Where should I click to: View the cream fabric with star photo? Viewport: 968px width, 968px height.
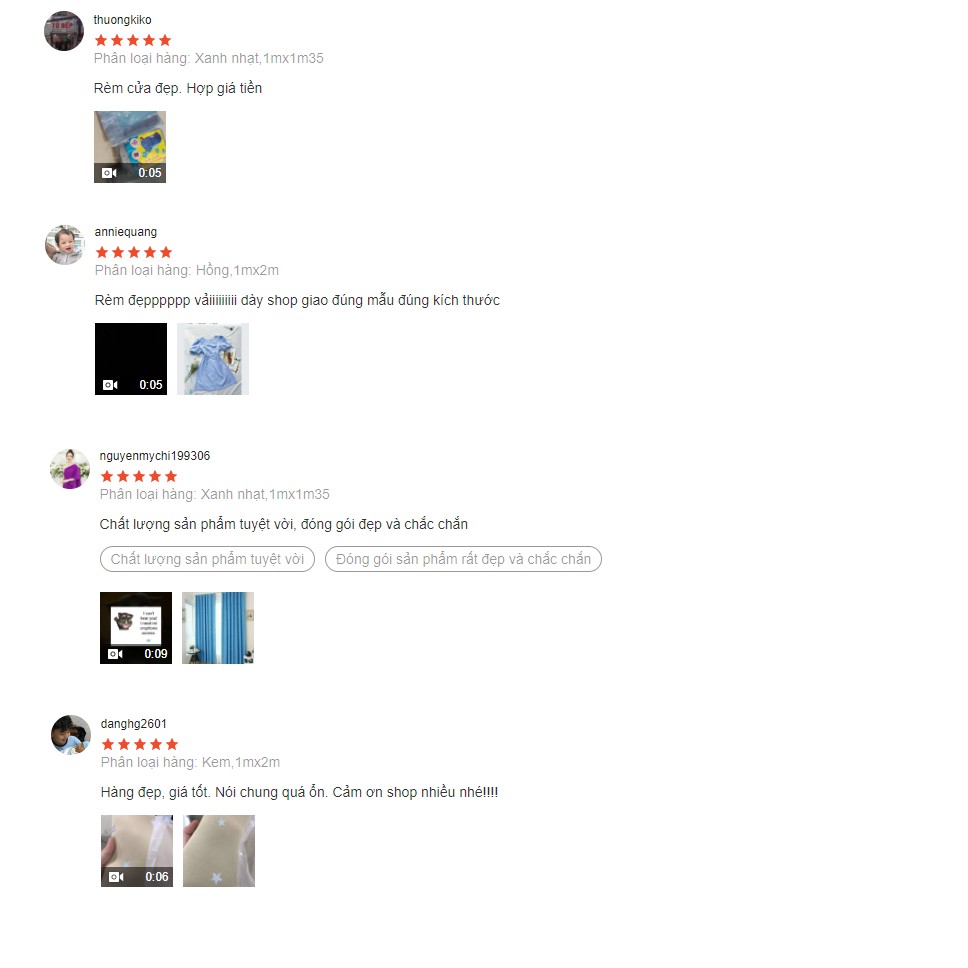tap(219, 851)
